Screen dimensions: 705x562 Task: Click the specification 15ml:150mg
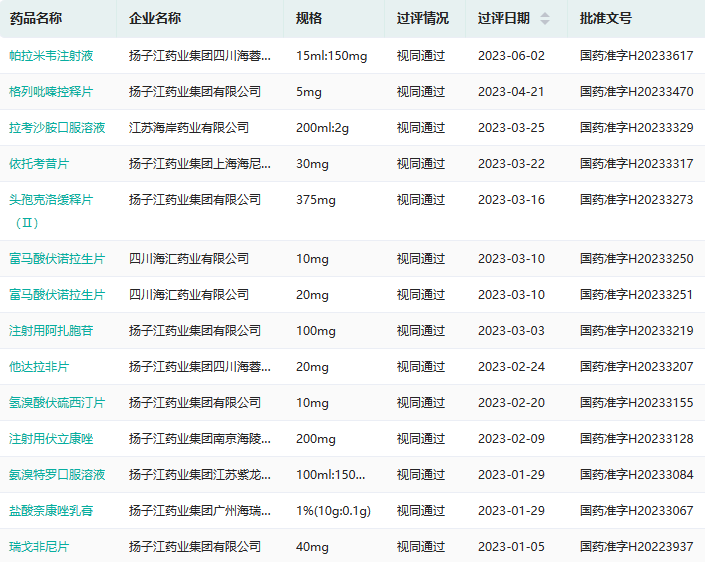[331, 56]
